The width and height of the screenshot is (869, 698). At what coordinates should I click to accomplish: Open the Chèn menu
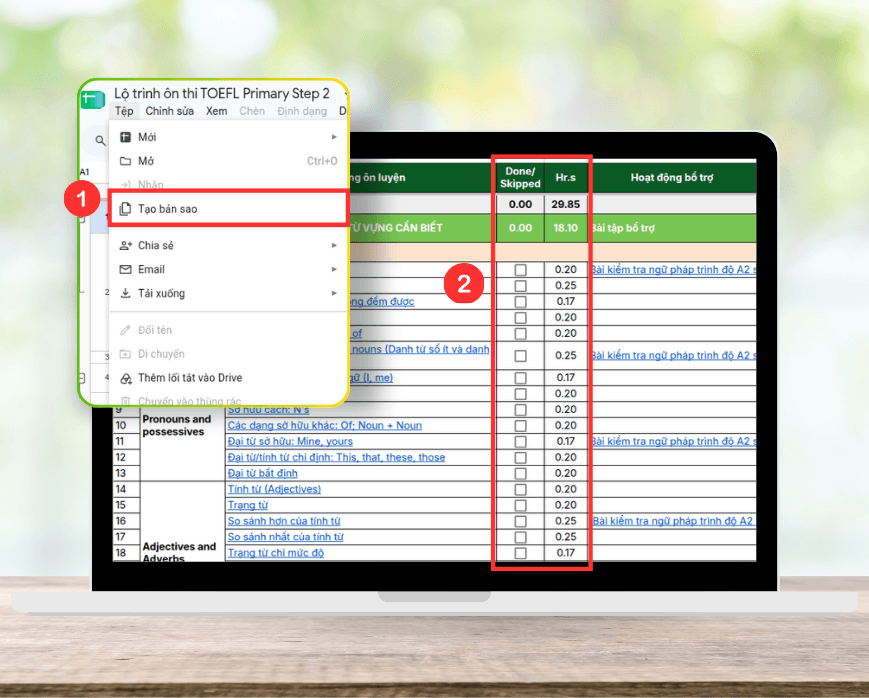(252, 111)
